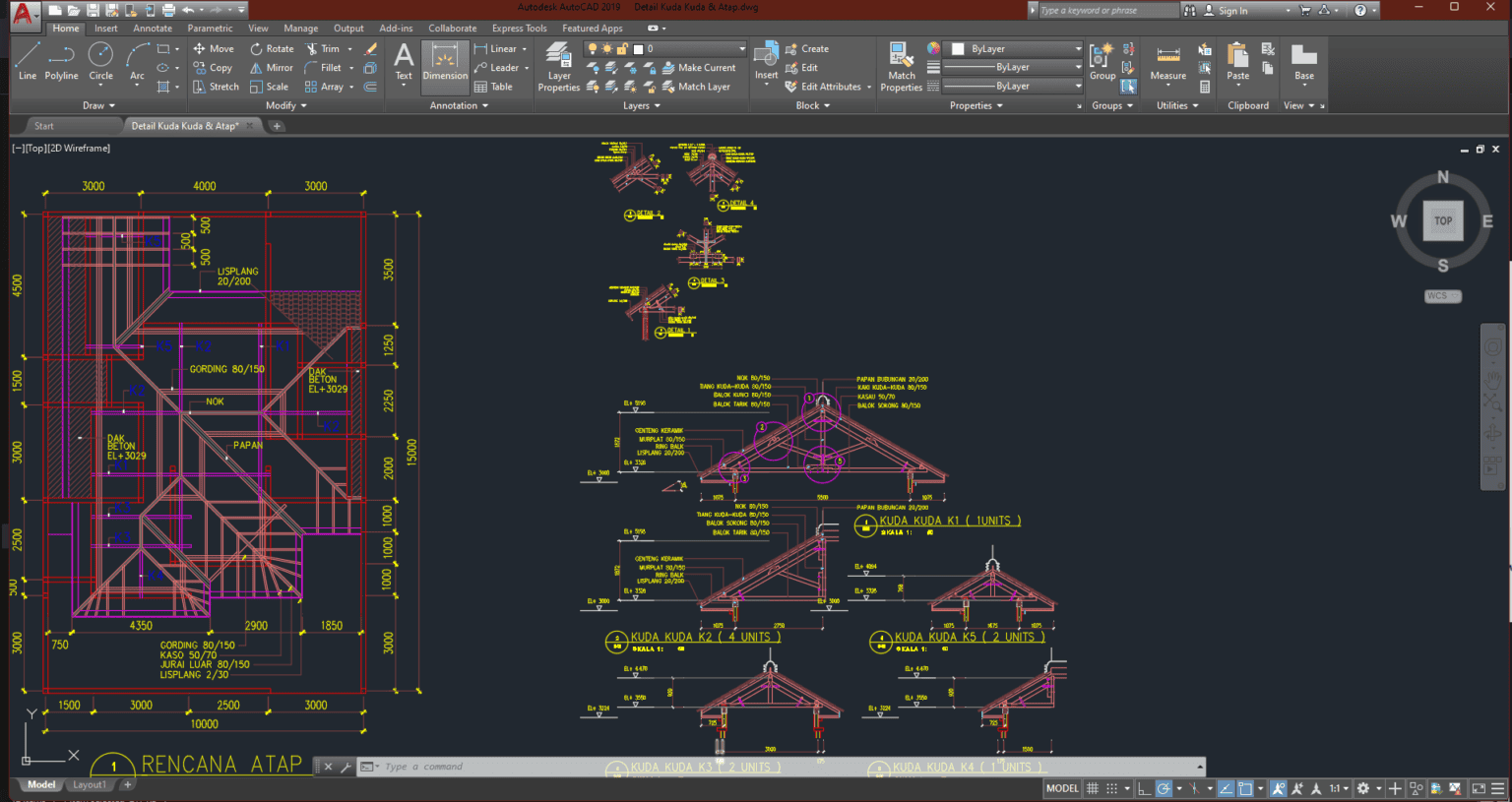Switch to the Layout1 tab
The image size is (1512, 802).
[89, 784]
